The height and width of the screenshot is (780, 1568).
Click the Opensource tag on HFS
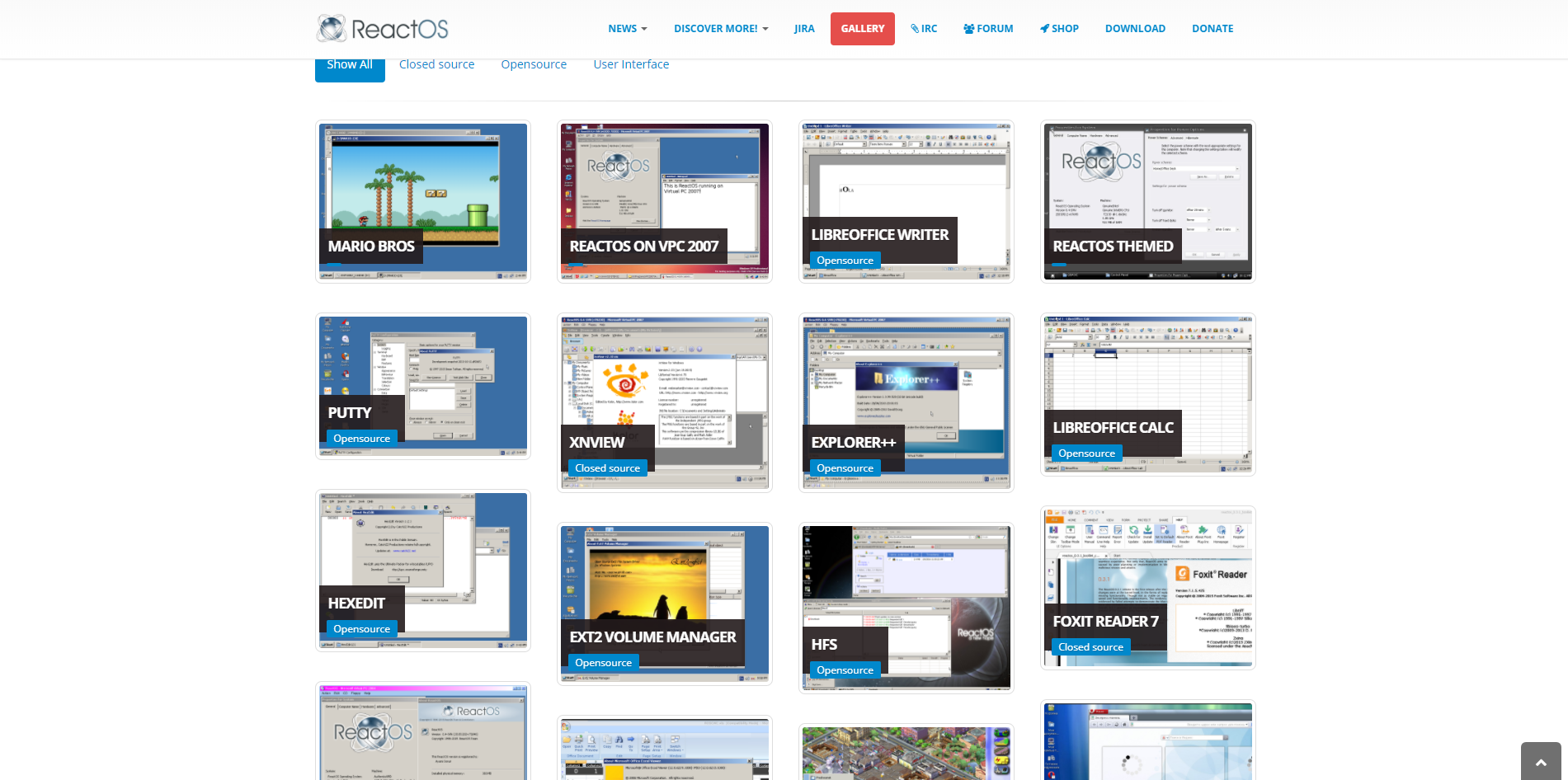[x=845, y=670]
